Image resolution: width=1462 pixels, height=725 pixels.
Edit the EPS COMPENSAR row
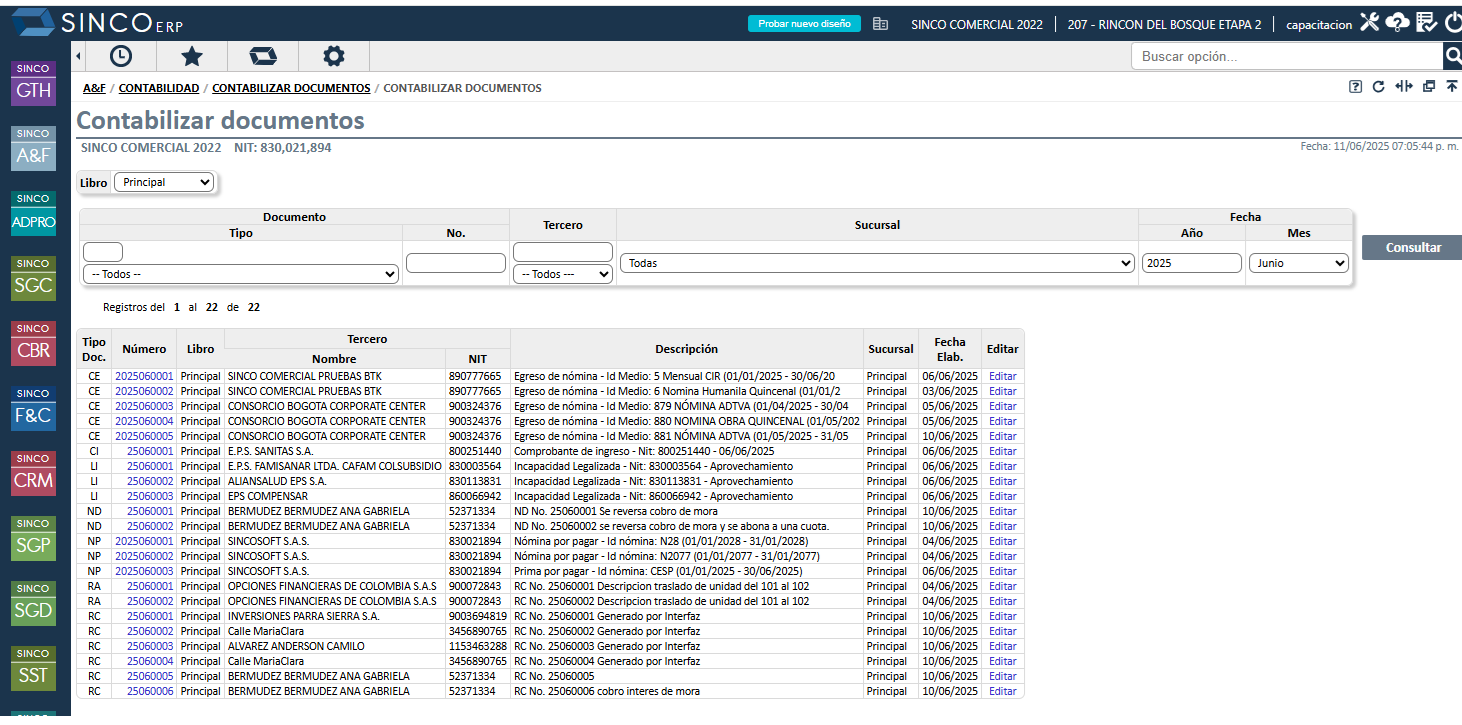(x=1002, y=496)
